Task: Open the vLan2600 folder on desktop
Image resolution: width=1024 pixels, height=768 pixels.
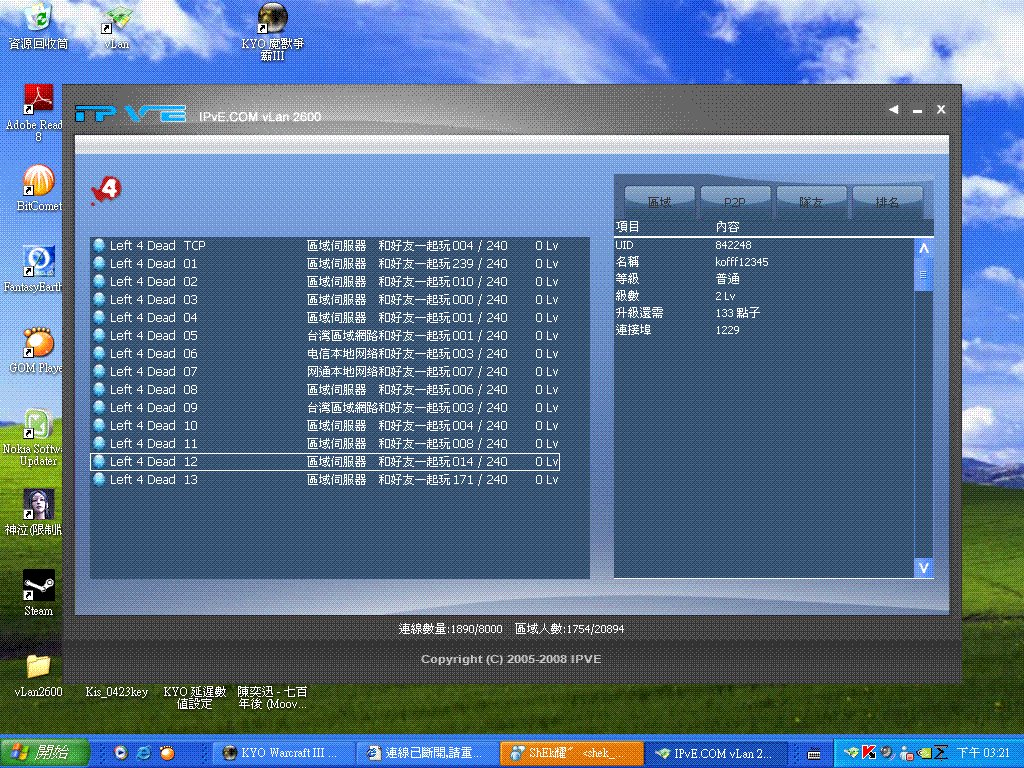Action: 38,666
